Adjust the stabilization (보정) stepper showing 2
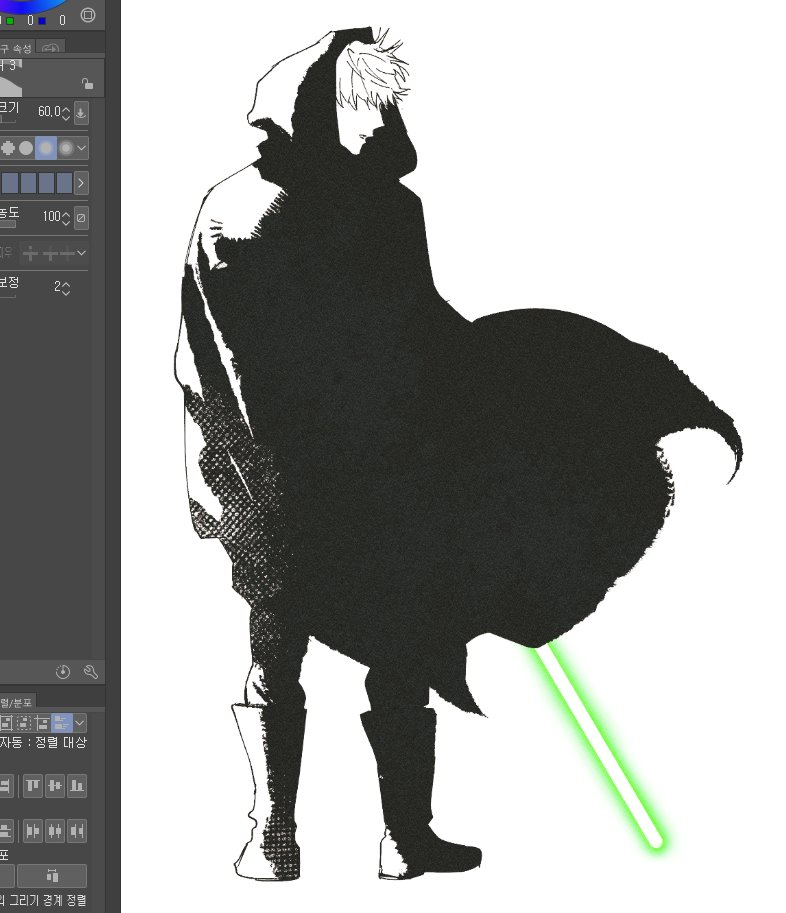Viewport: 786px width, 913px height. 66,288
